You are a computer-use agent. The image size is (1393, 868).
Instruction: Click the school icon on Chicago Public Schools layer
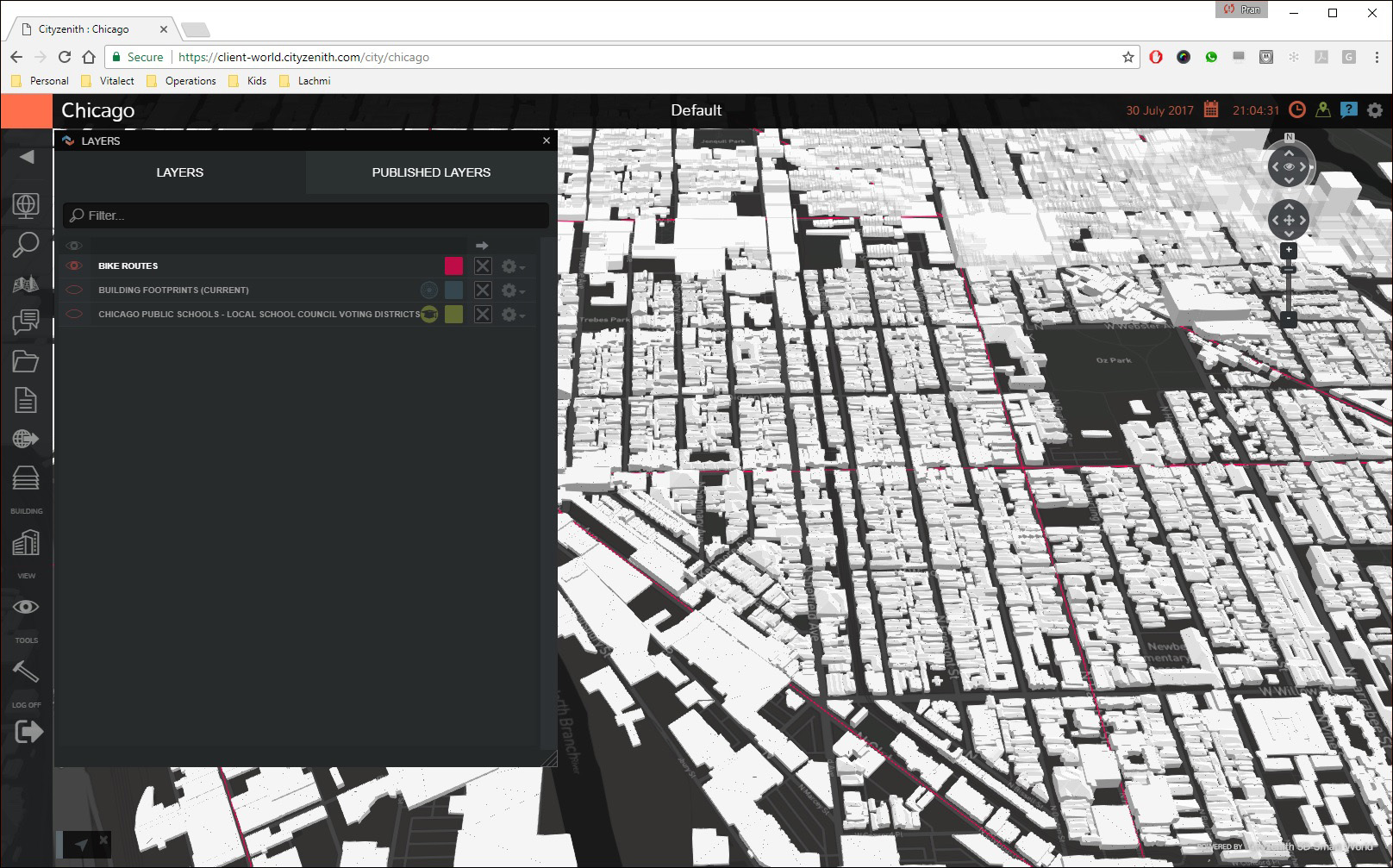tap(429, 315)
